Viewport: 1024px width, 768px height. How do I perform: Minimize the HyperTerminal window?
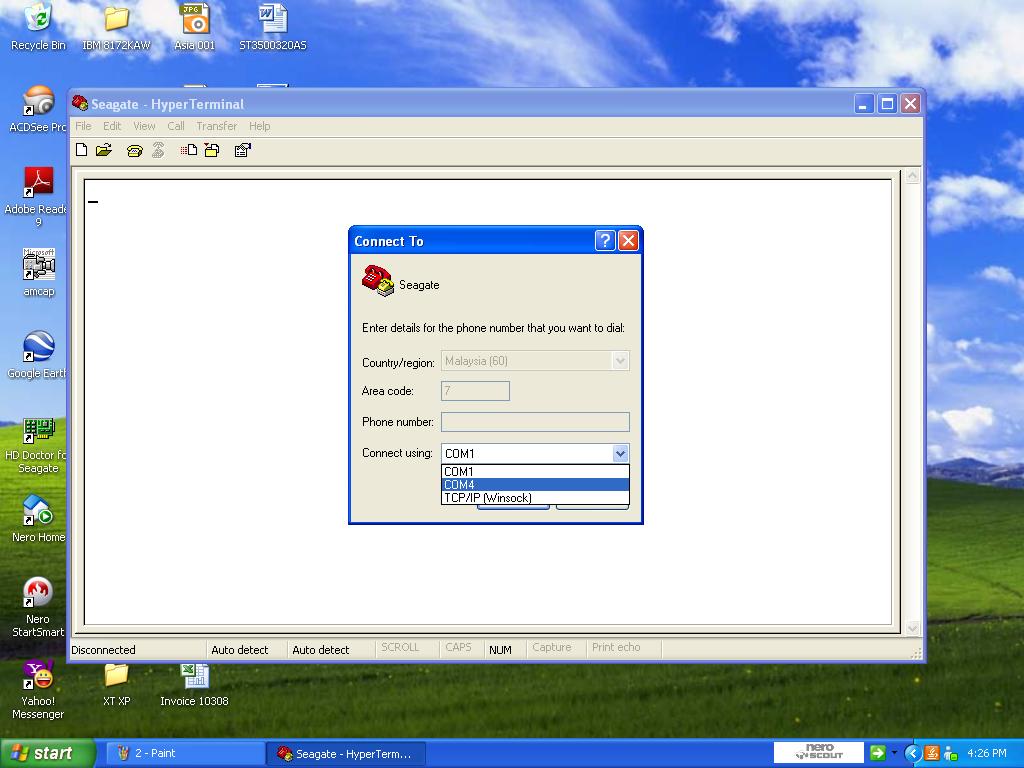[863, 104]
